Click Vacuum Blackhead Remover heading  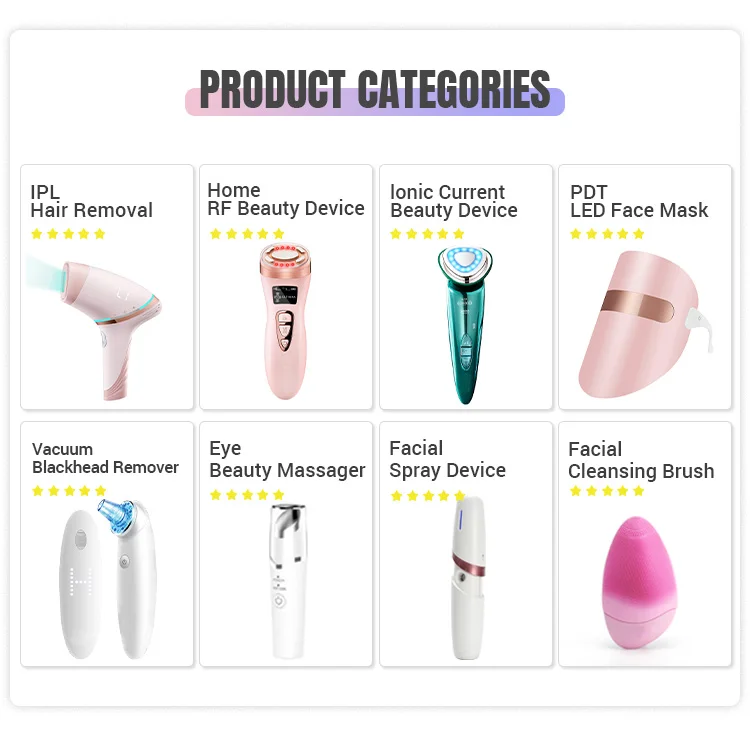[x=105, y=458]
